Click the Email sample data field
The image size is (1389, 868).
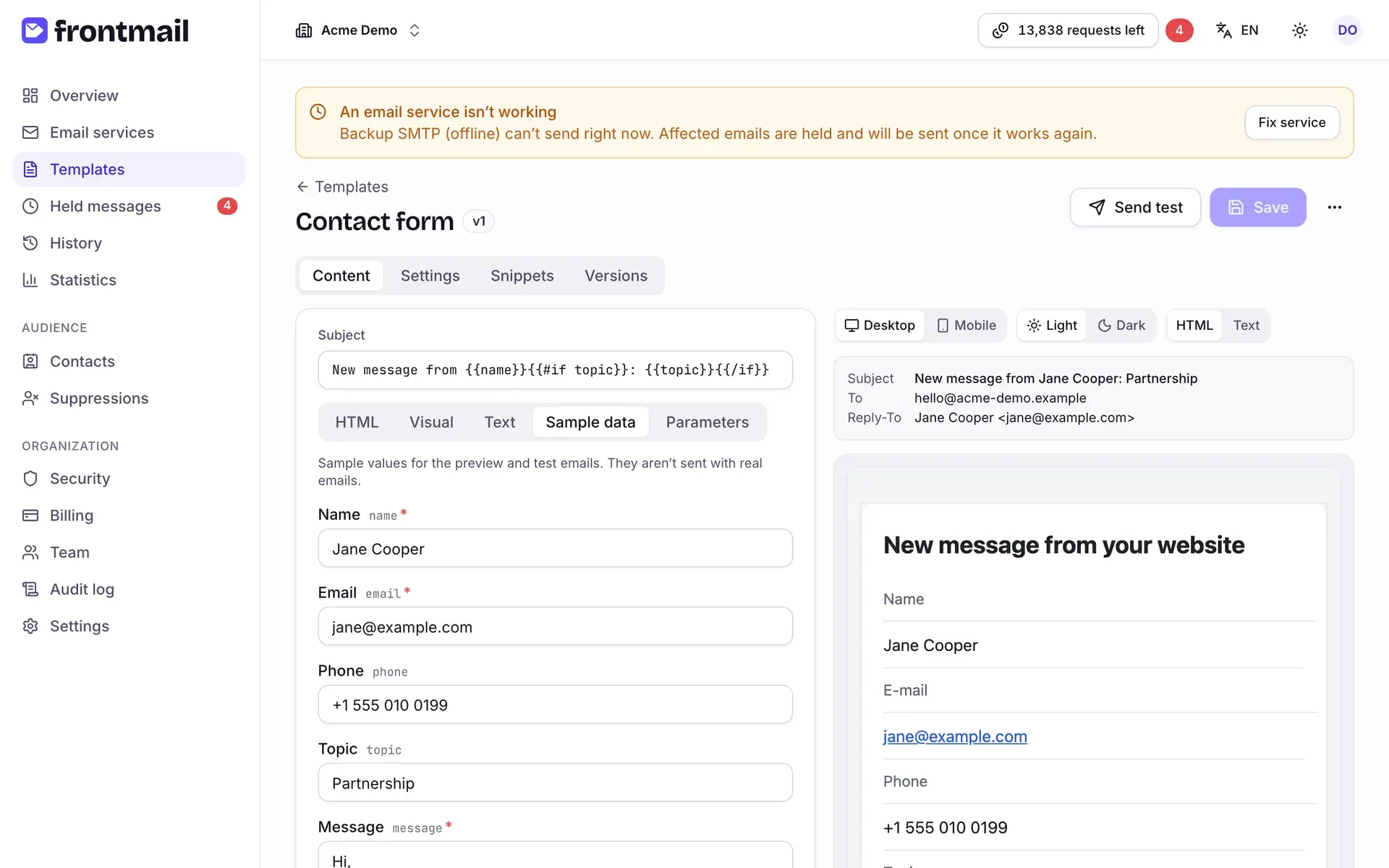click(556, 626)
